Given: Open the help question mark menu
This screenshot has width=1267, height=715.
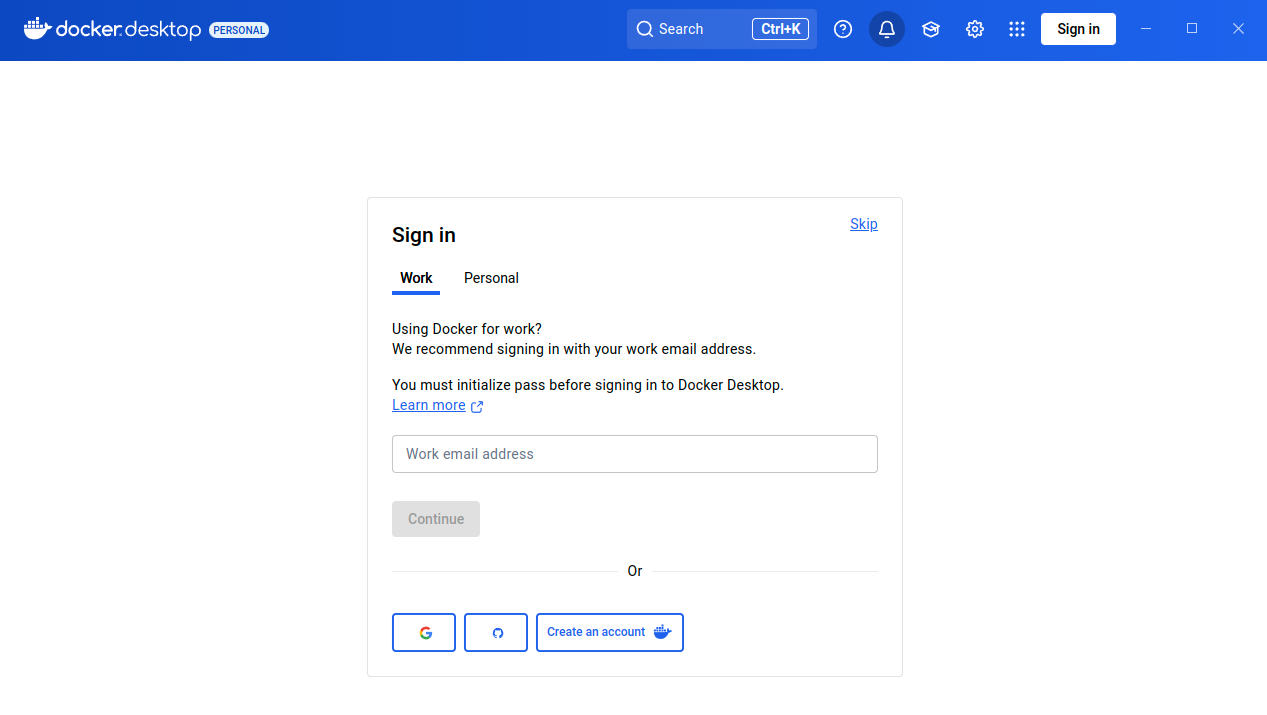Looking at the screenshot, I should (843, 29).
